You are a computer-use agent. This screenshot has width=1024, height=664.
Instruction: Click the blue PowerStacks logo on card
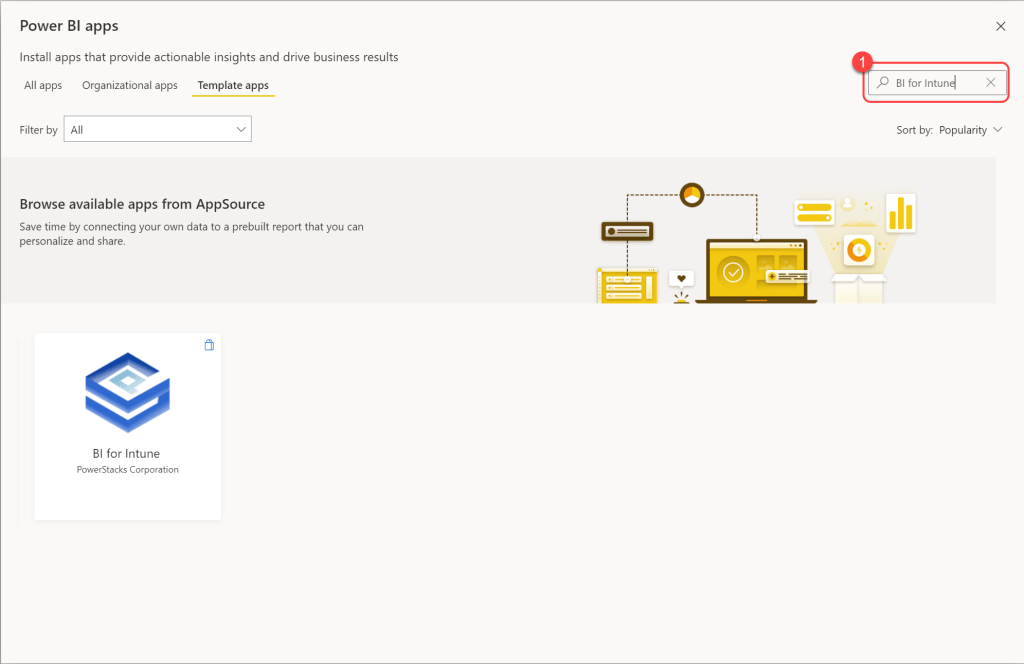(127, 392)
